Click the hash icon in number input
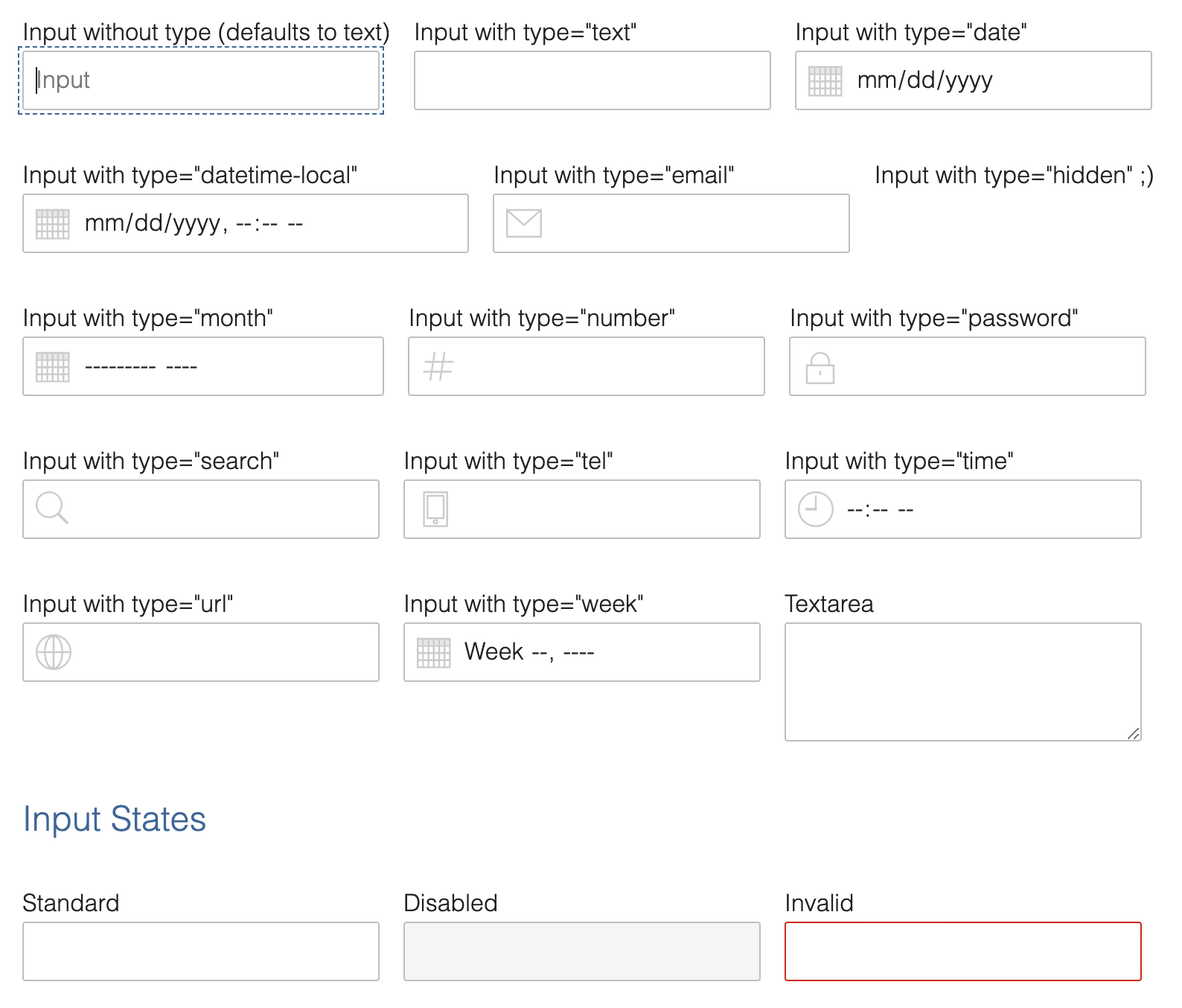This screenshot has height=1008, width=1182. [438, 367]
